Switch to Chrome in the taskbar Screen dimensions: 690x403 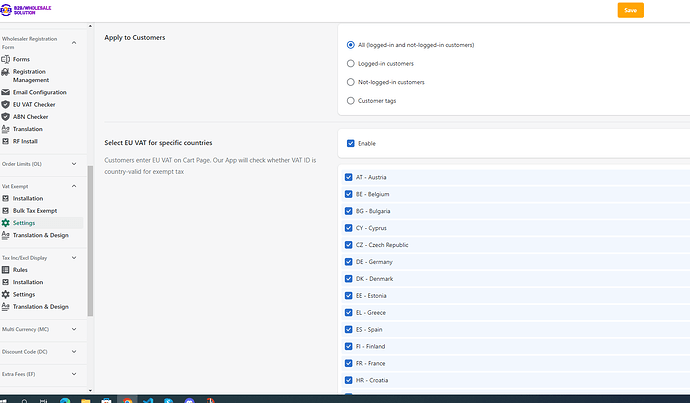[x=128, y=400]
